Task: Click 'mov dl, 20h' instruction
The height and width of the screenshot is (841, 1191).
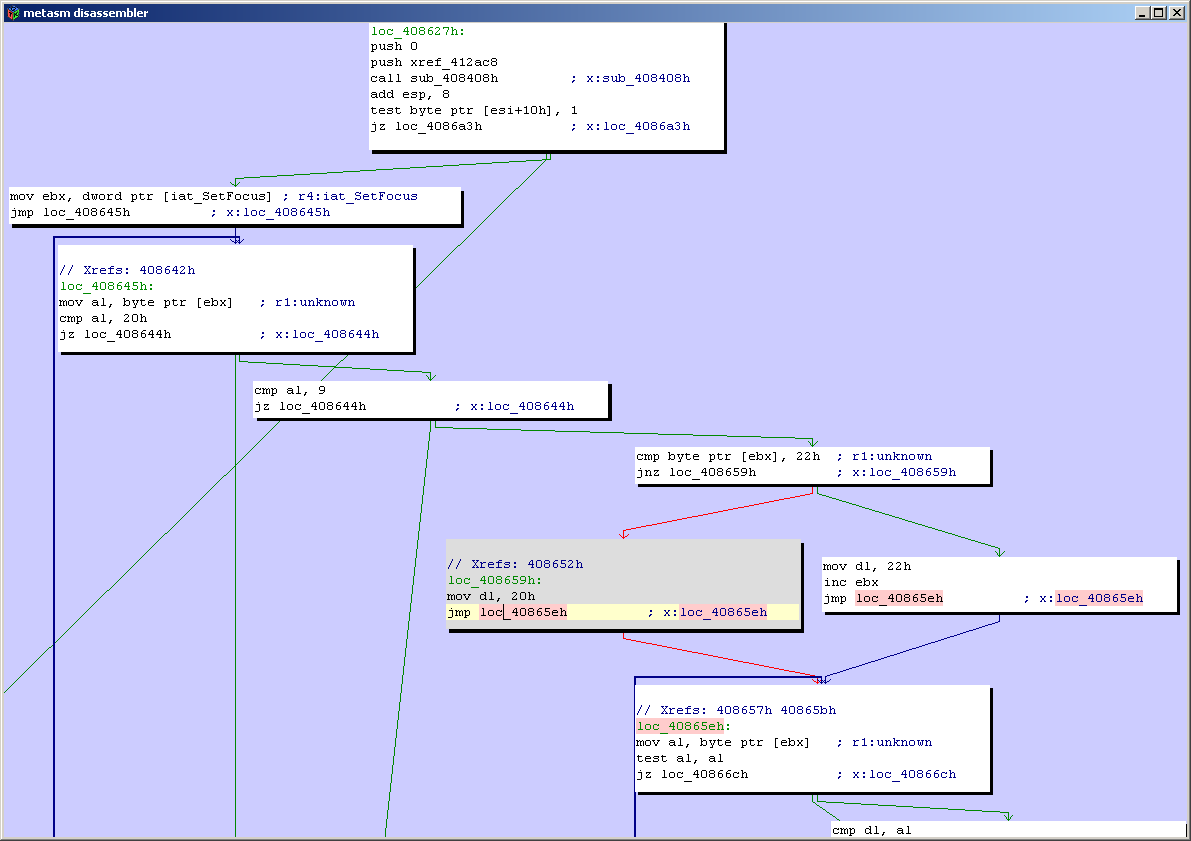Action: [491, 596]
